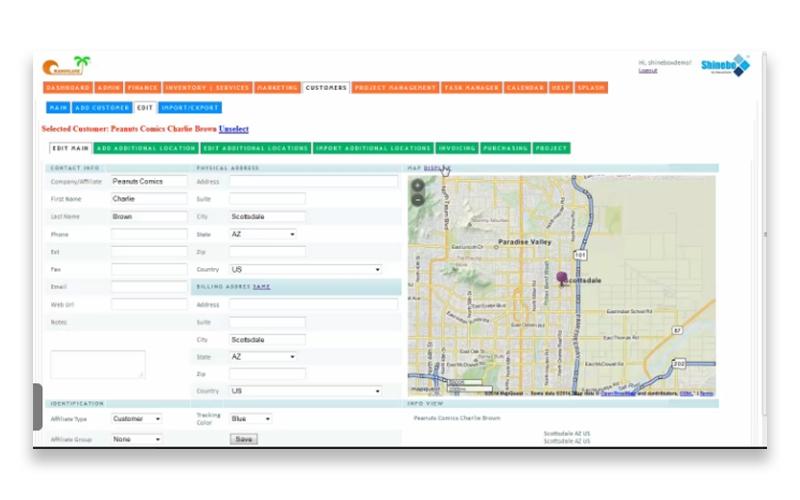The width and height of the screenshot is (800, 500).
Task: Click the First Name field
Action: [x=149, y=199]
